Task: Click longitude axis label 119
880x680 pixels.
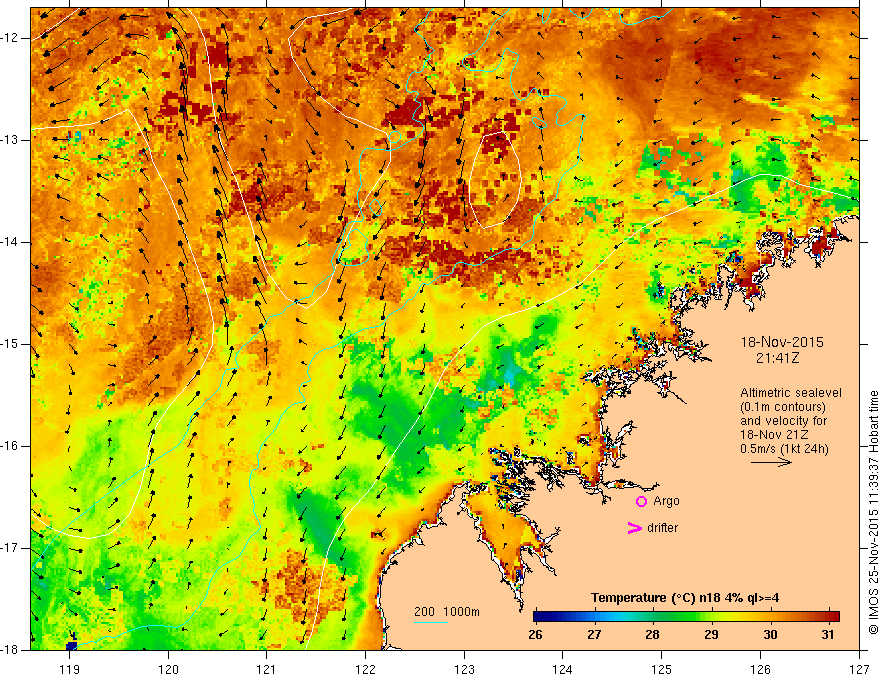Action: pyautogui.click(x=69, y=669)
